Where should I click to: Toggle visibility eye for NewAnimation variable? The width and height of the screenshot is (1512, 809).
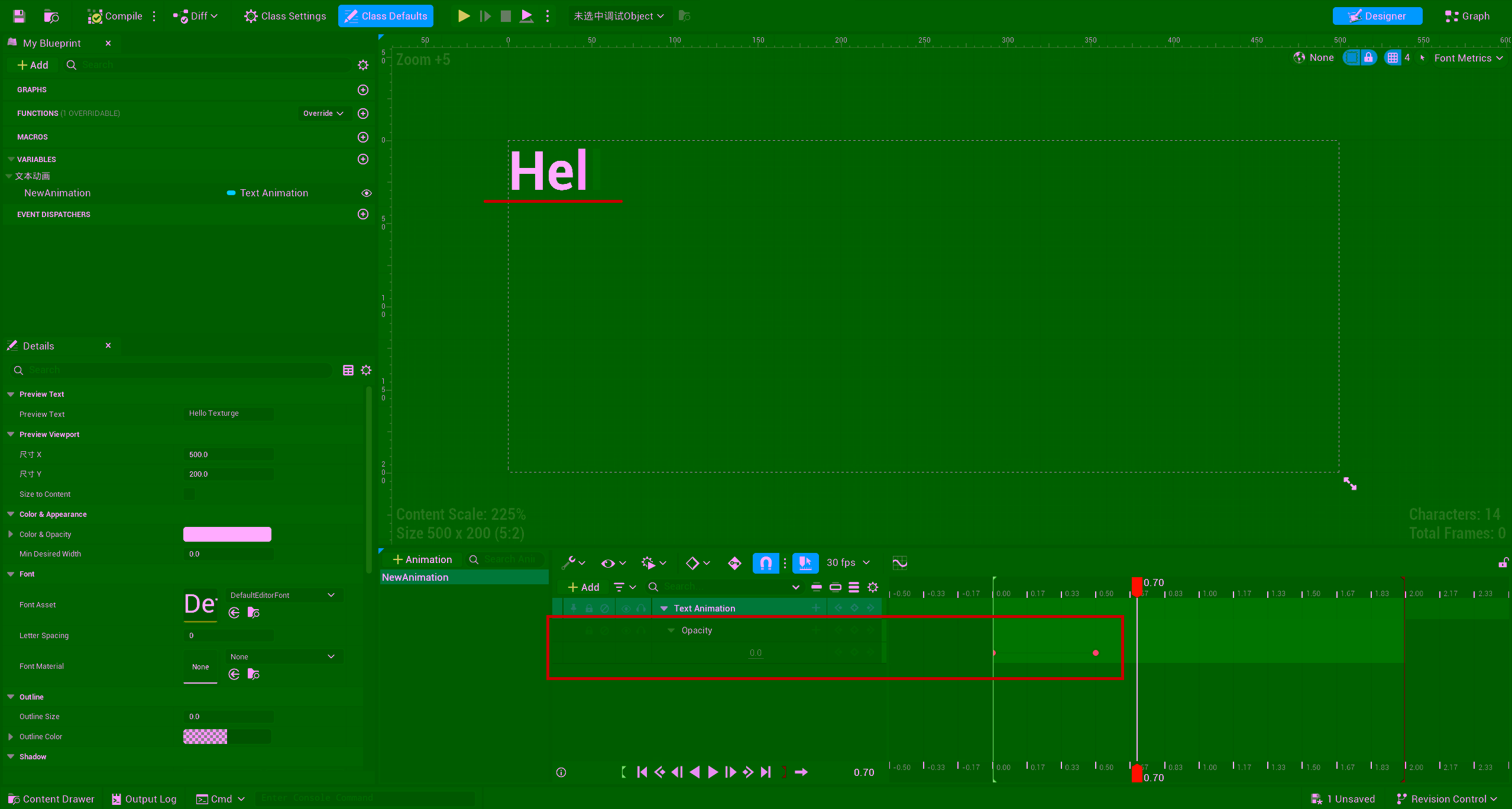click(367, 193)
